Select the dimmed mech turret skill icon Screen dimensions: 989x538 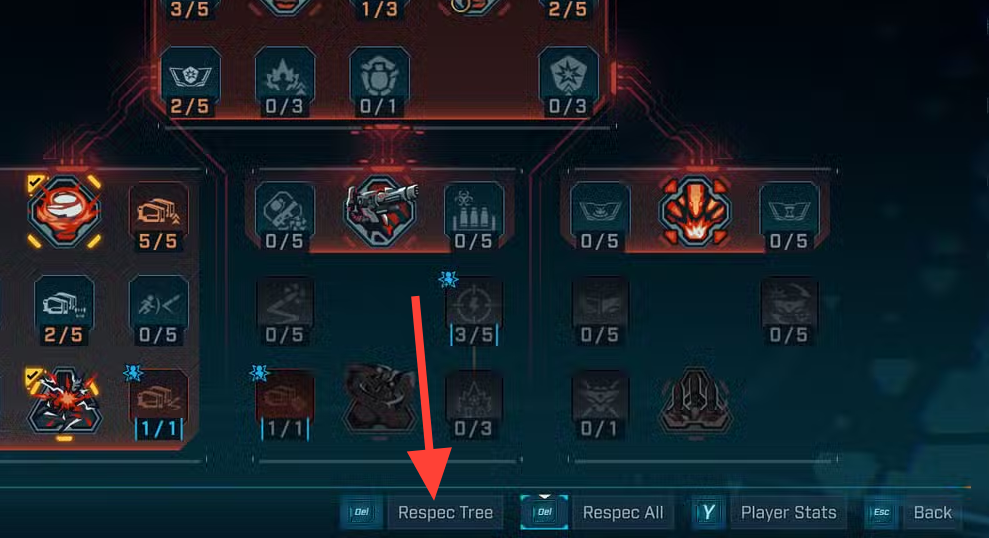(694, 401)
